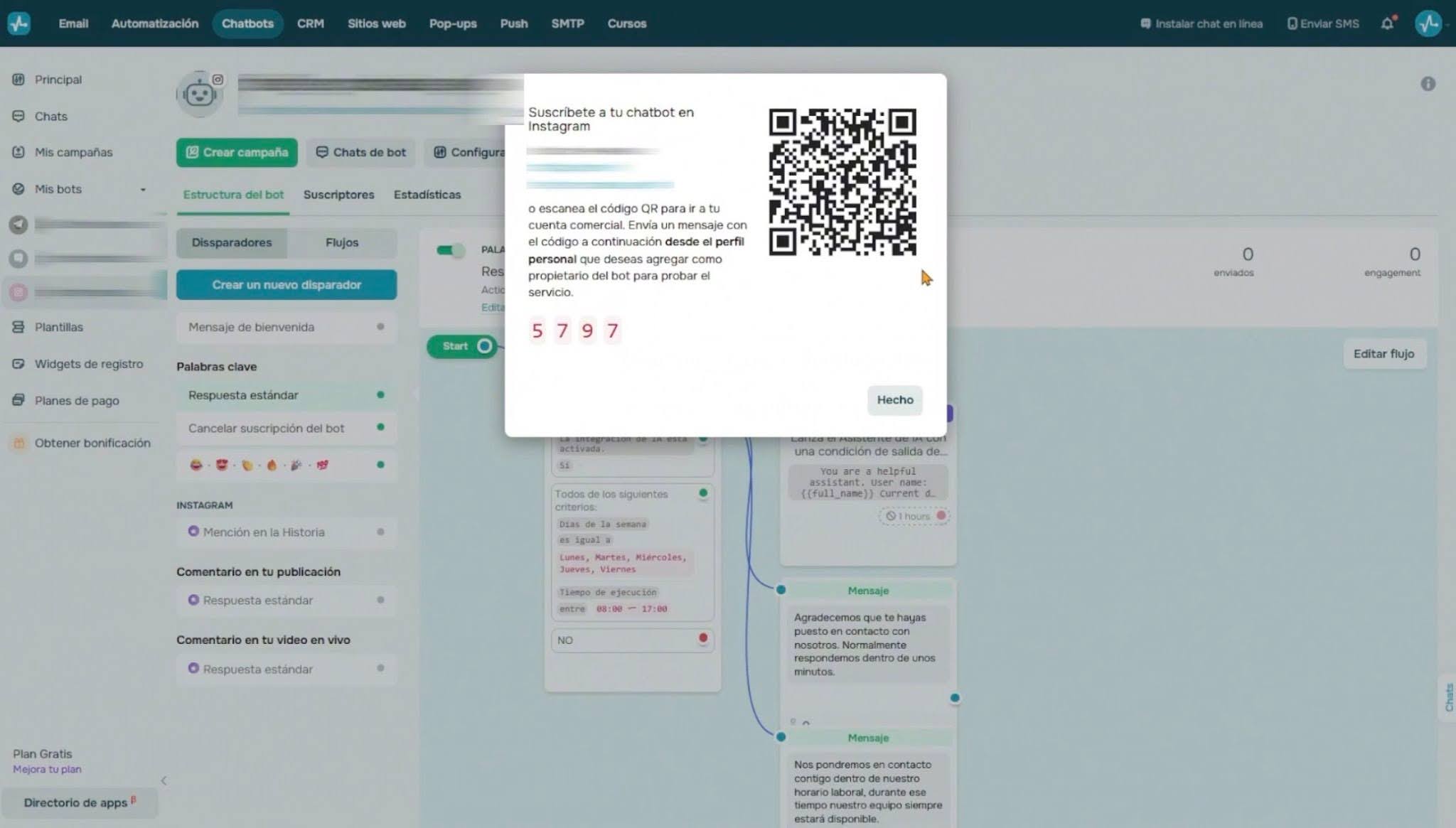
Task: Click the QR code image
Action: [x=842, y=182]
